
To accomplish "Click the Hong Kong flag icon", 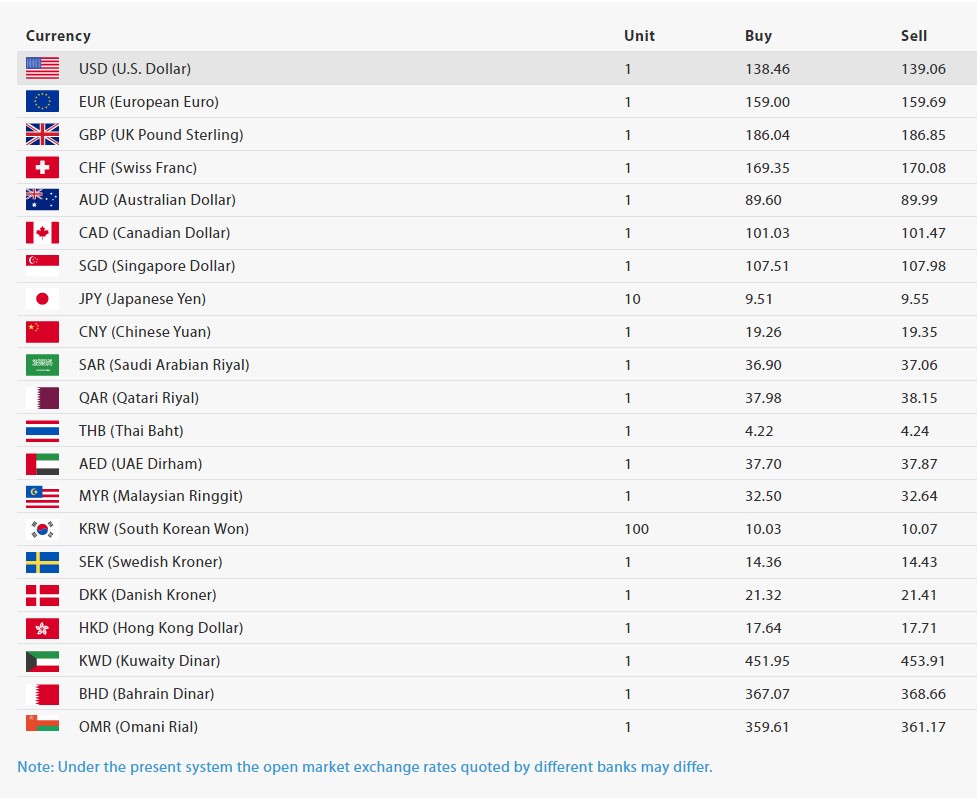I will click(x=42, y=628).
